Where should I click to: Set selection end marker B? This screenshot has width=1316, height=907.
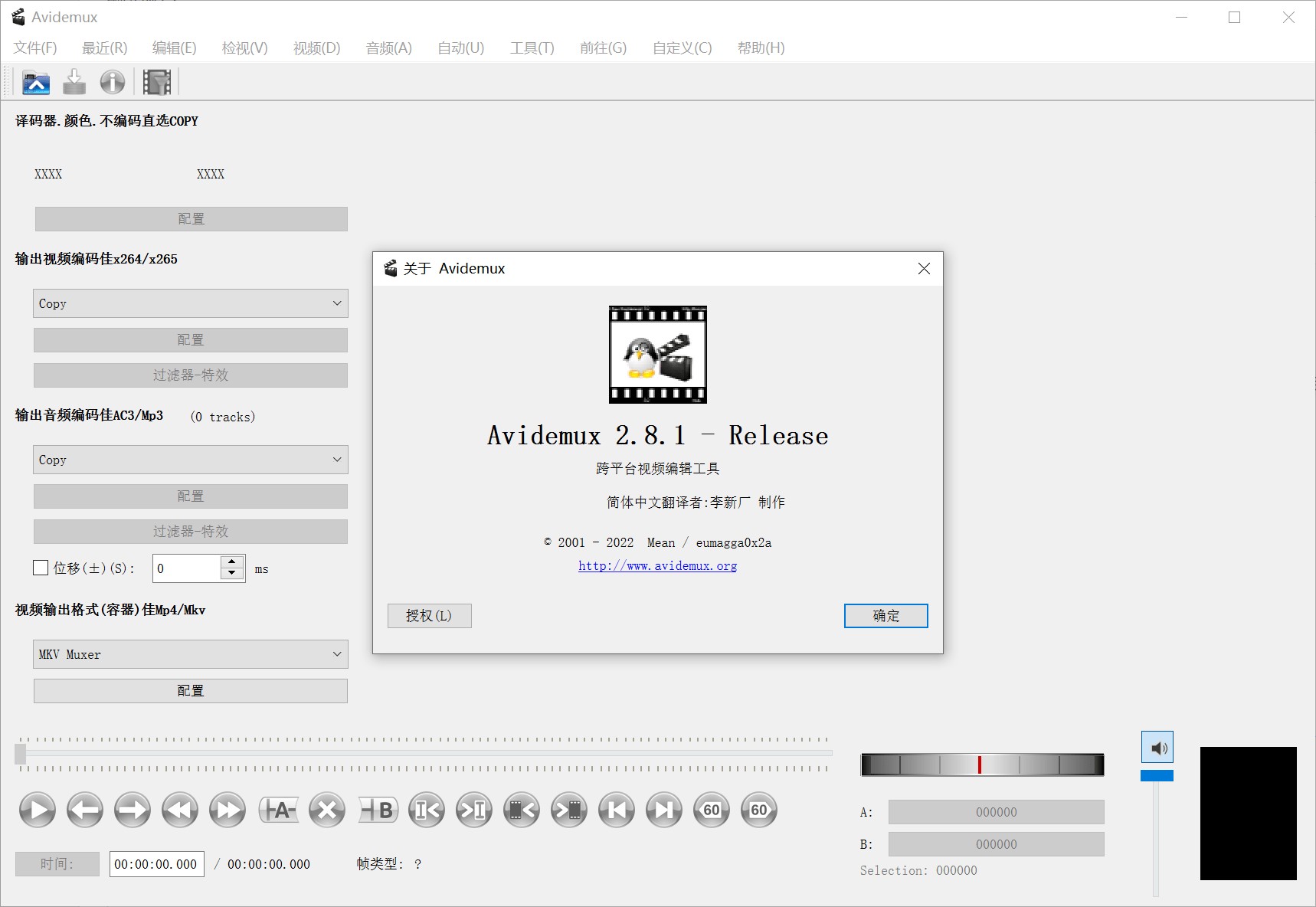click(378, 810)
